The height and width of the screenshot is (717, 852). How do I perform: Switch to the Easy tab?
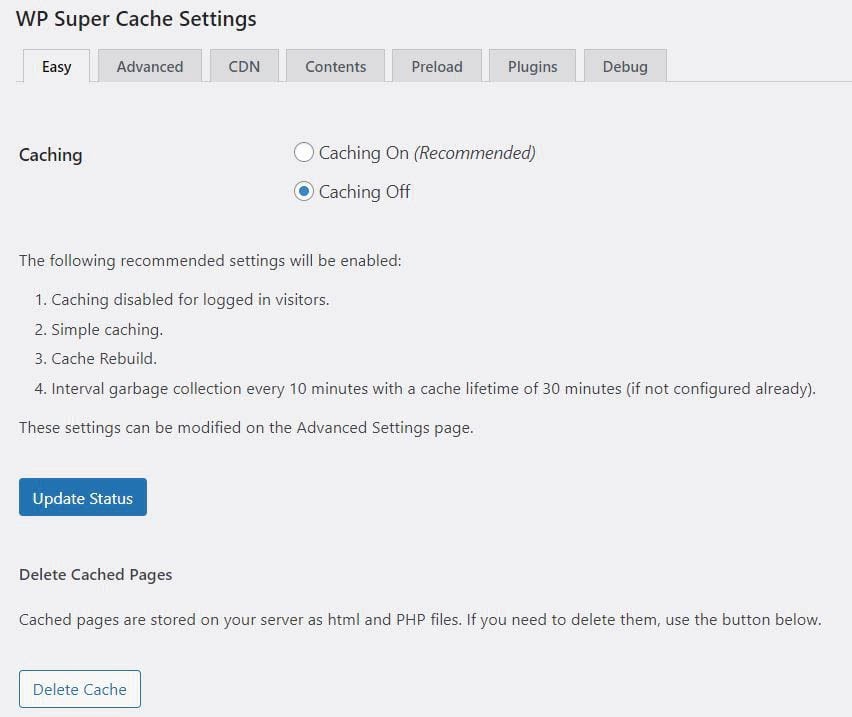pyautogui.click(x=56, y=67)
